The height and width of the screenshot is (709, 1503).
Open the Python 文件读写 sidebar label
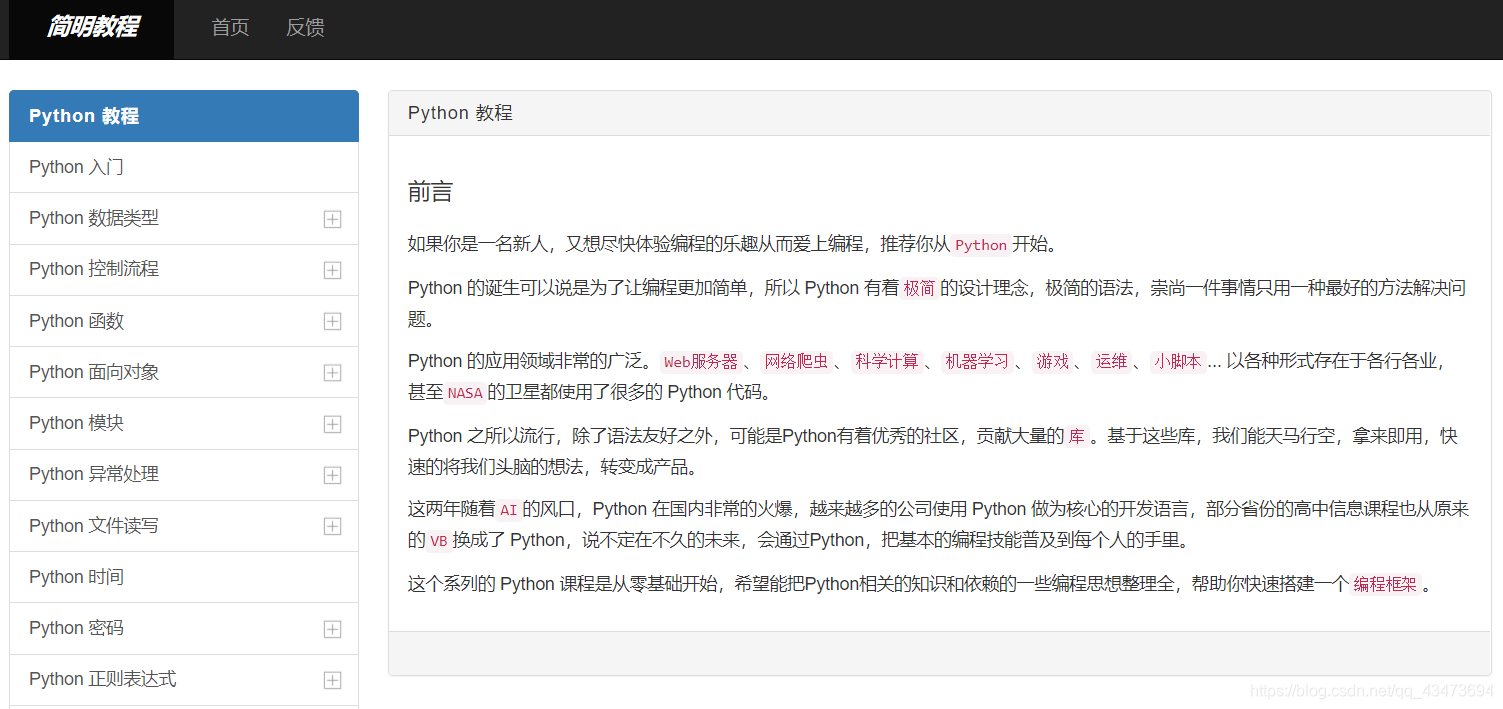tap(94, 526)
